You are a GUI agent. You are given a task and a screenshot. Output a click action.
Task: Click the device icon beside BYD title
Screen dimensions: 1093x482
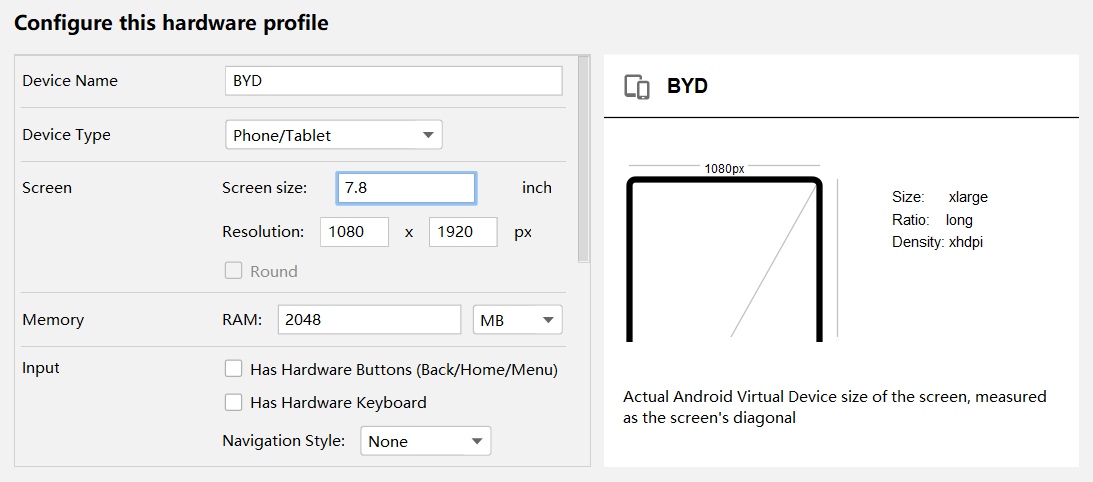click(637, 87)
